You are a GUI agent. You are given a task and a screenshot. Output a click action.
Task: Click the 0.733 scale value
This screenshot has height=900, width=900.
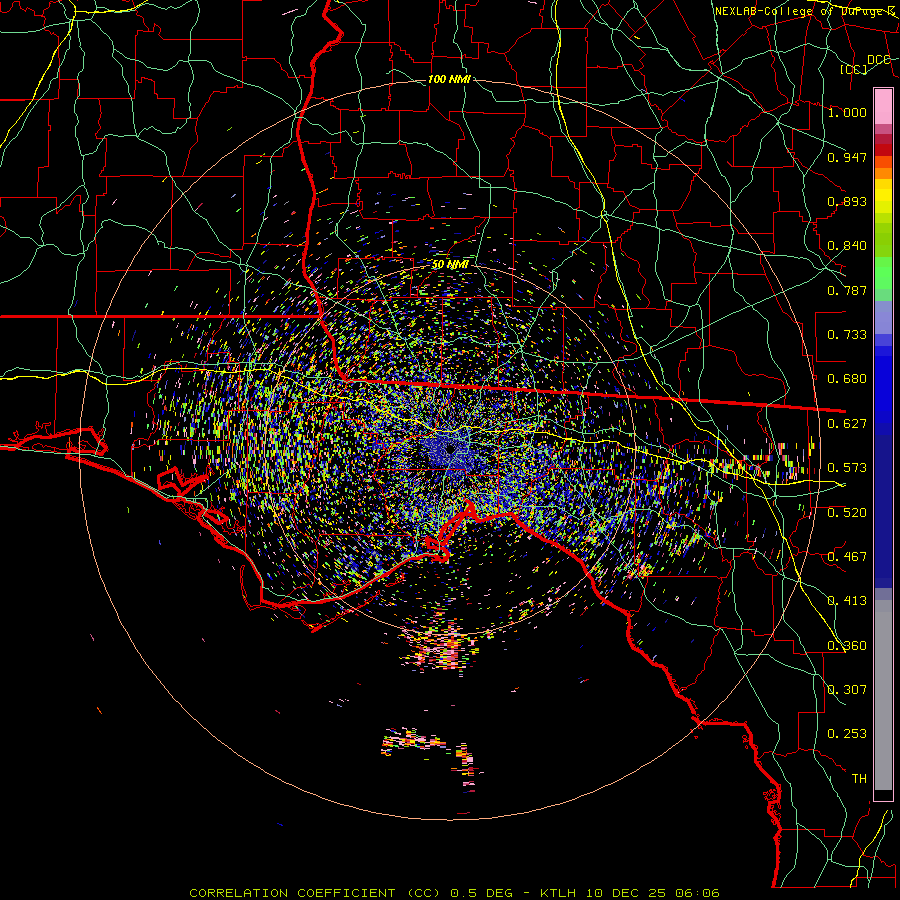click(847, 334)
